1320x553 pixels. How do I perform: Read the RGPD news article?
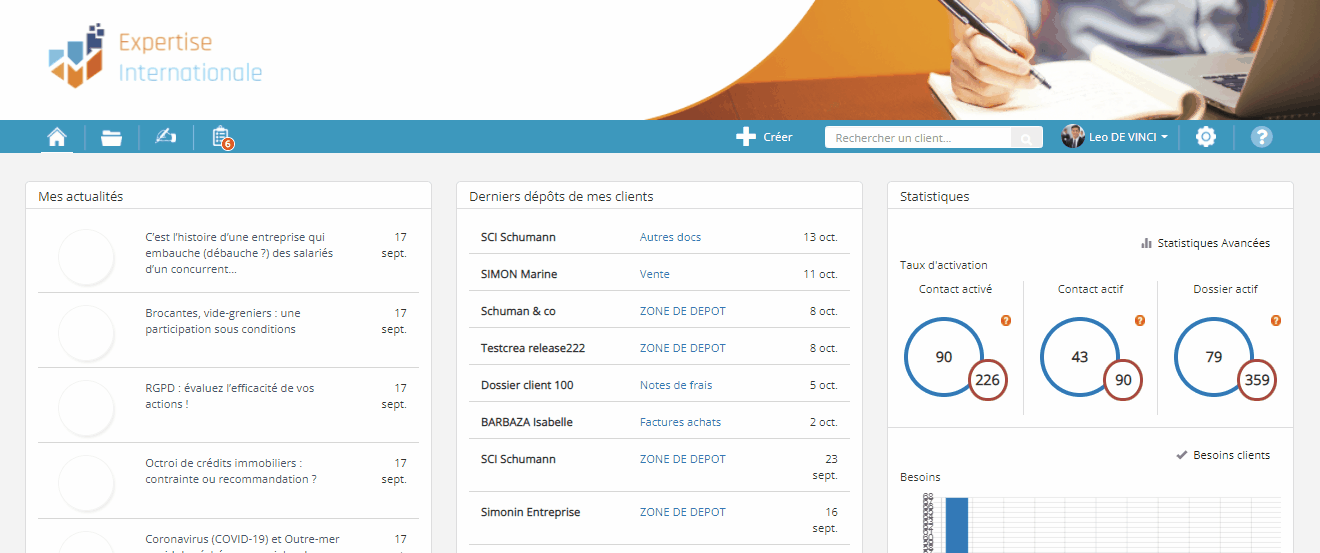pos(230,396)
